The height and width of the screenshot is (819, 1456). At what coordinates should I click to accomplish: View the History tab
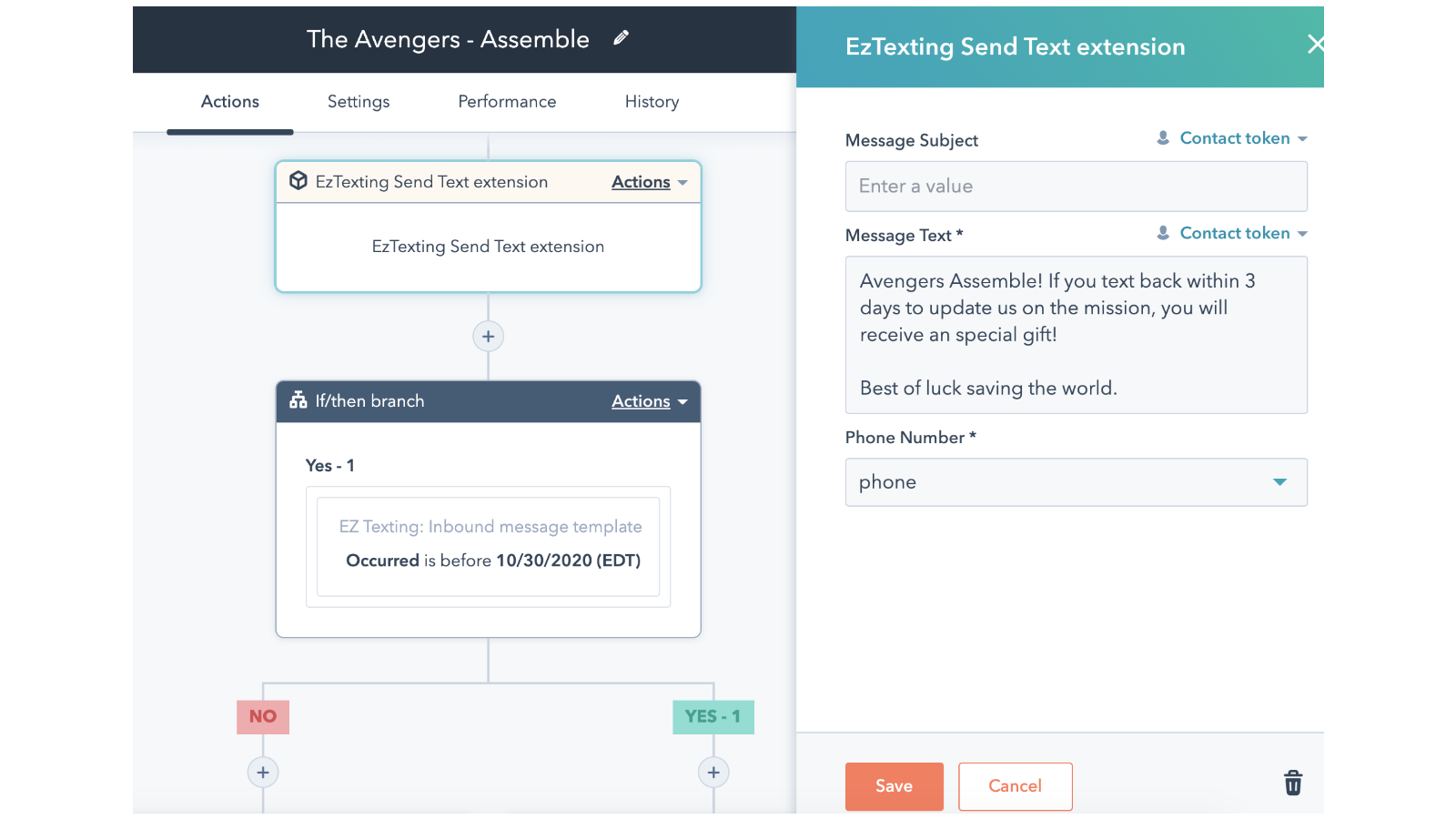(x=651, y=102)
